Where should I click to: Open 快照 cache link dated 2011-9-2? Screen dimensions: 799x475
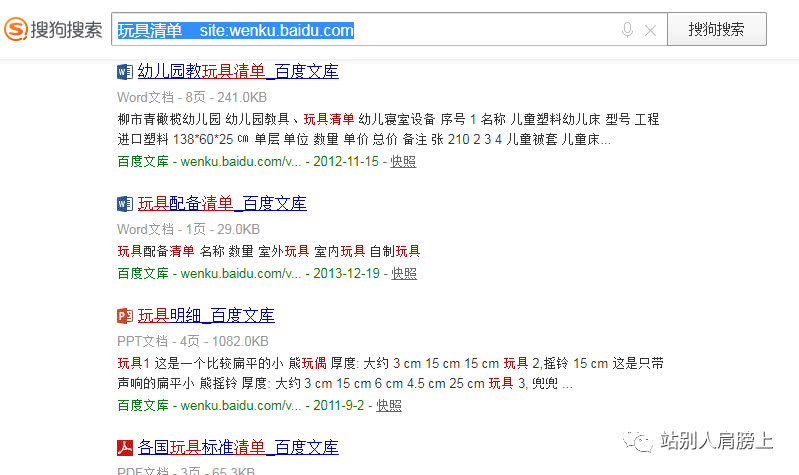click(x=389, y=406)
